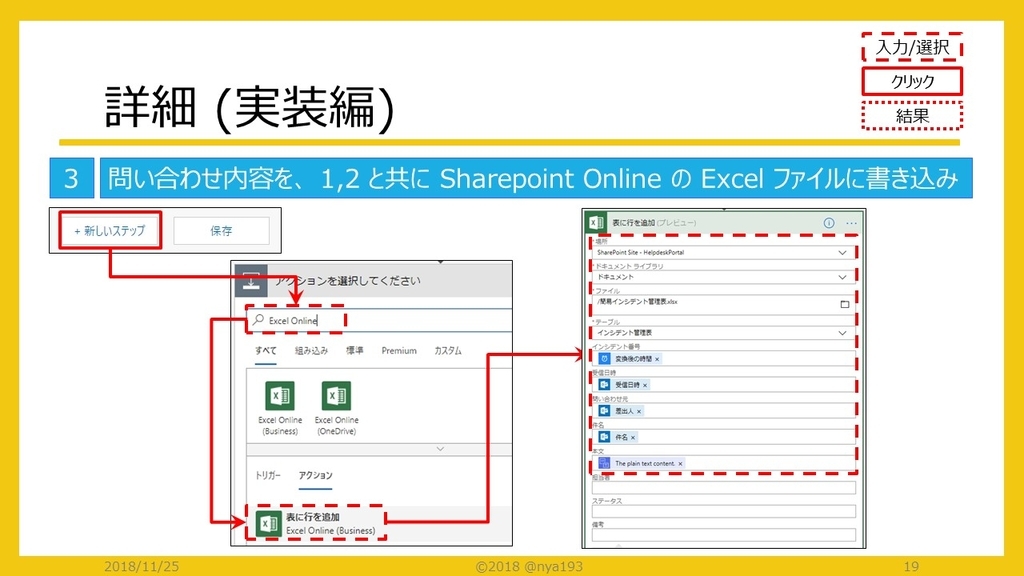Image resolution: width=1024 pixels, height=576 pixels.
Task: Click the action chooser header icon
Action: tap(251, 281)
